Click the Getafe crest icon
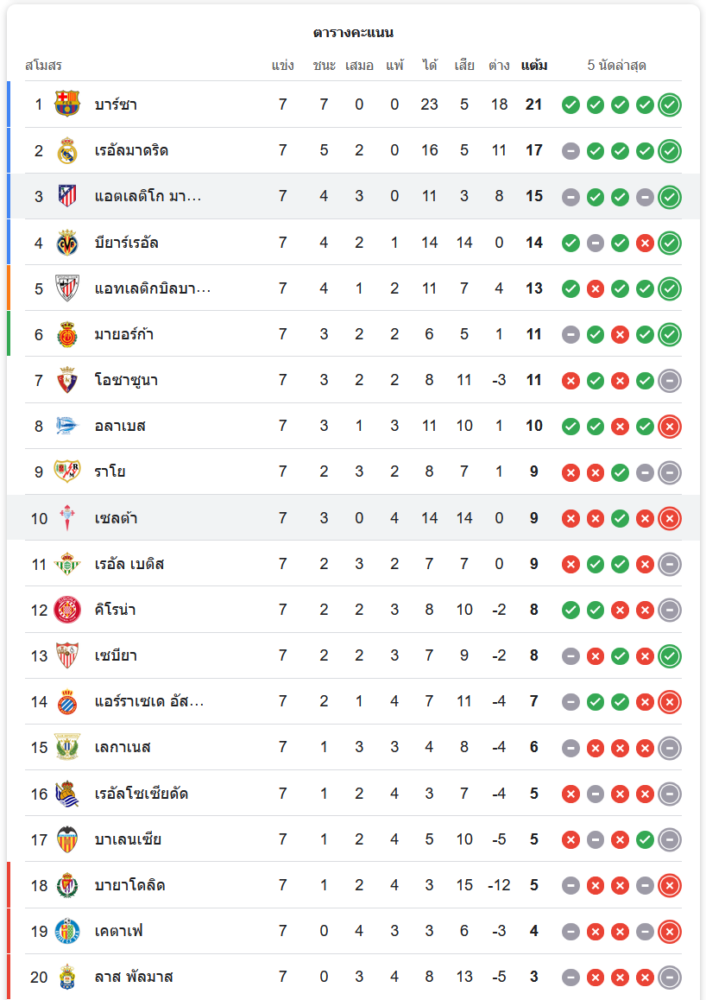706x1000 pixels. (x=67, y=931)
